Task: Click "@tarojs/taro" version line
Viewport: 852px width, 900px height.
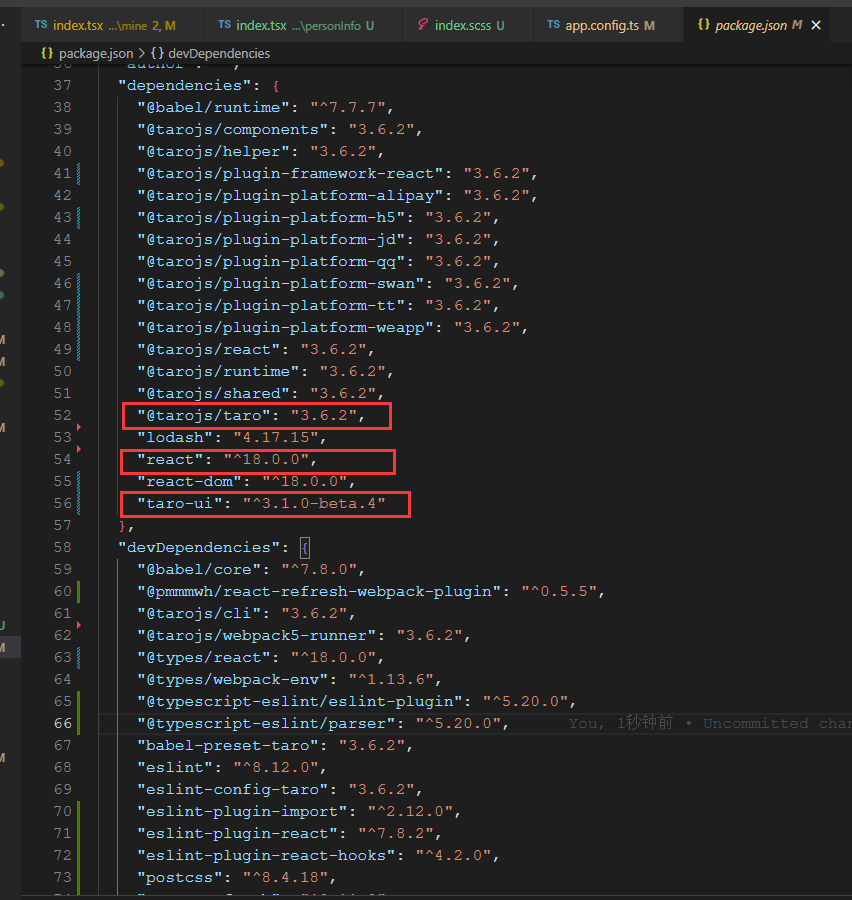Action: [251, 416]
